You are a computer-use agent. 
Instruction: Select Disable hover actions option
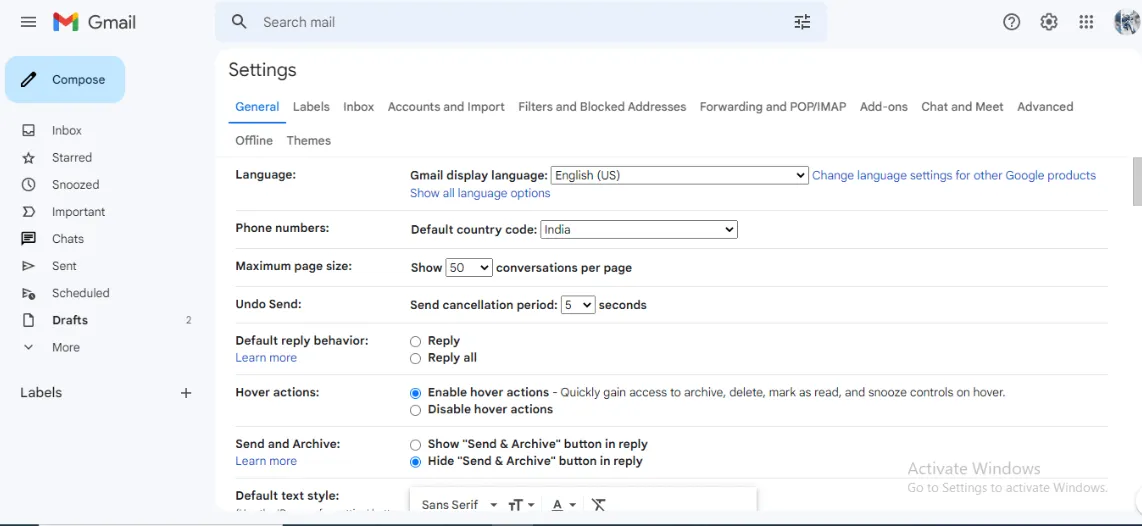click(415, 410)
